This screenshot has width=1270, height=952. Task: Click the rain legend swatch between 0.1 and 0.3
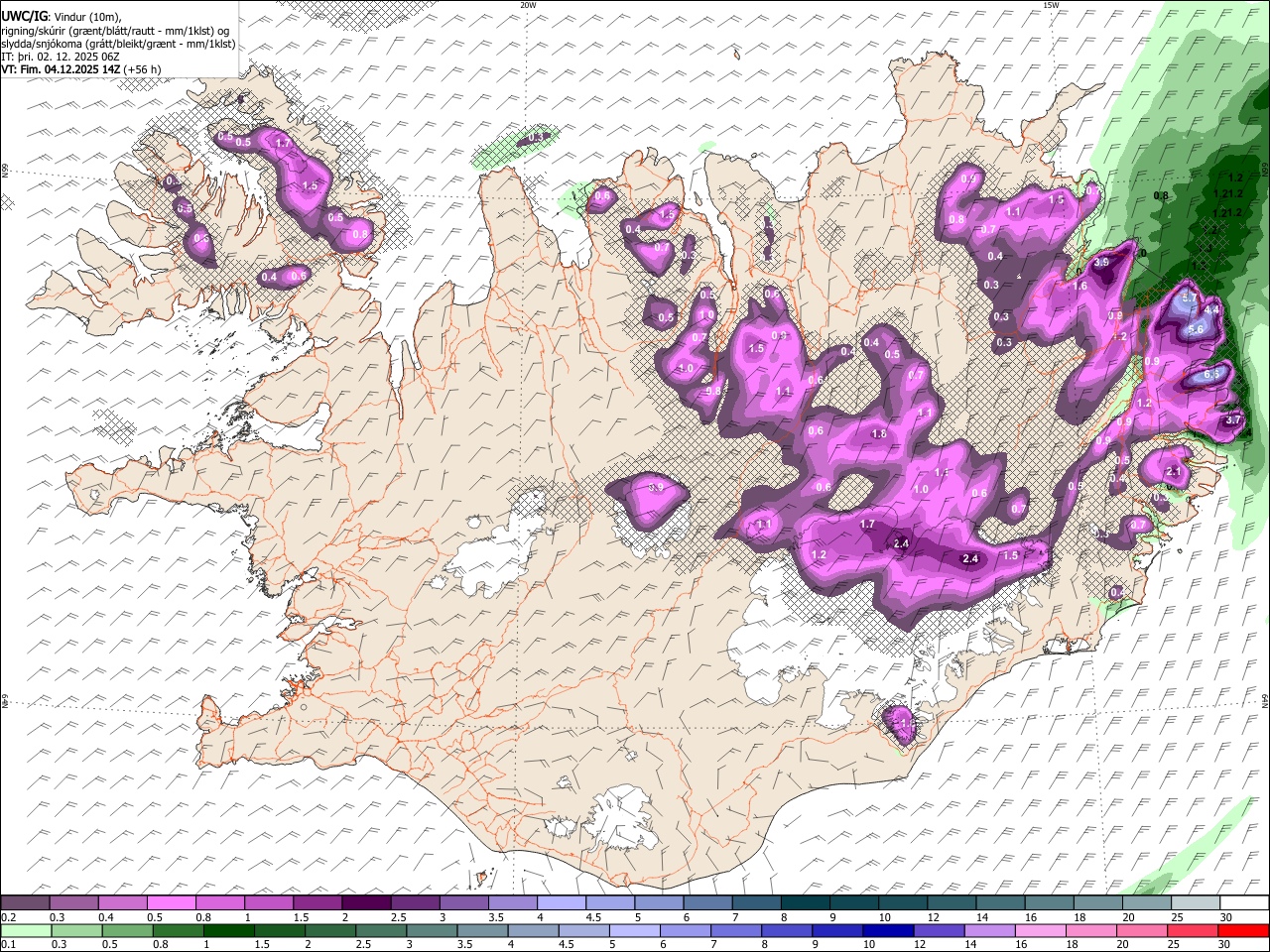(x=26, y=930)
